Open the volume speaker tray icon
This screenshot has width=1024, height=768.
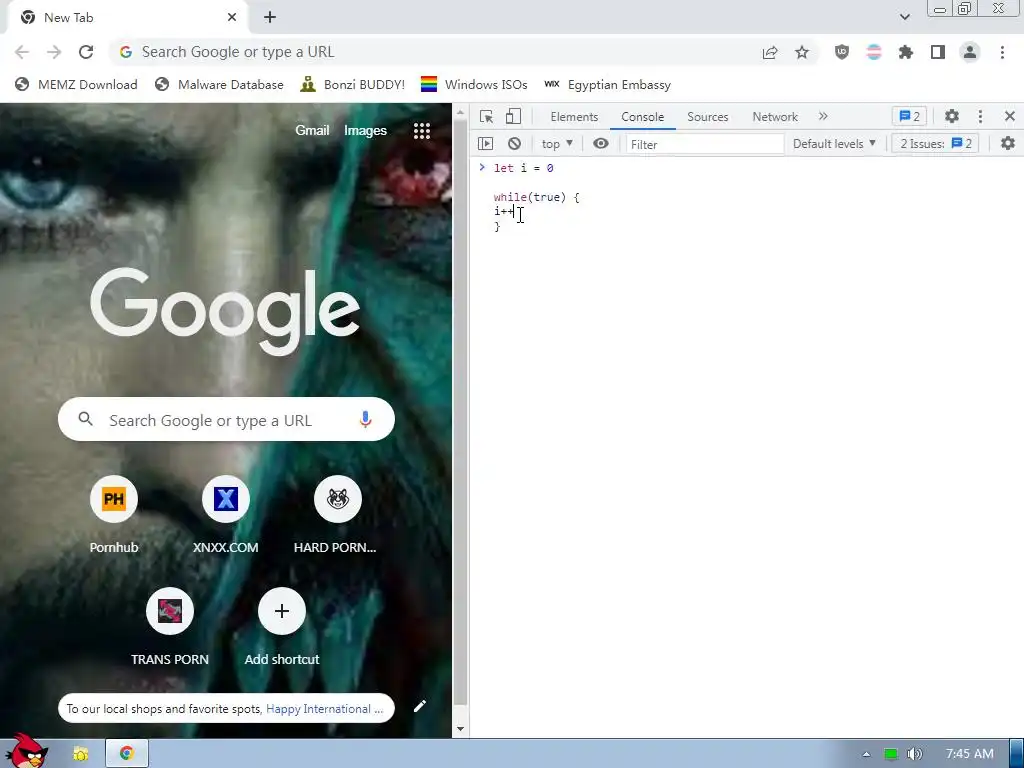coord(914,754)
